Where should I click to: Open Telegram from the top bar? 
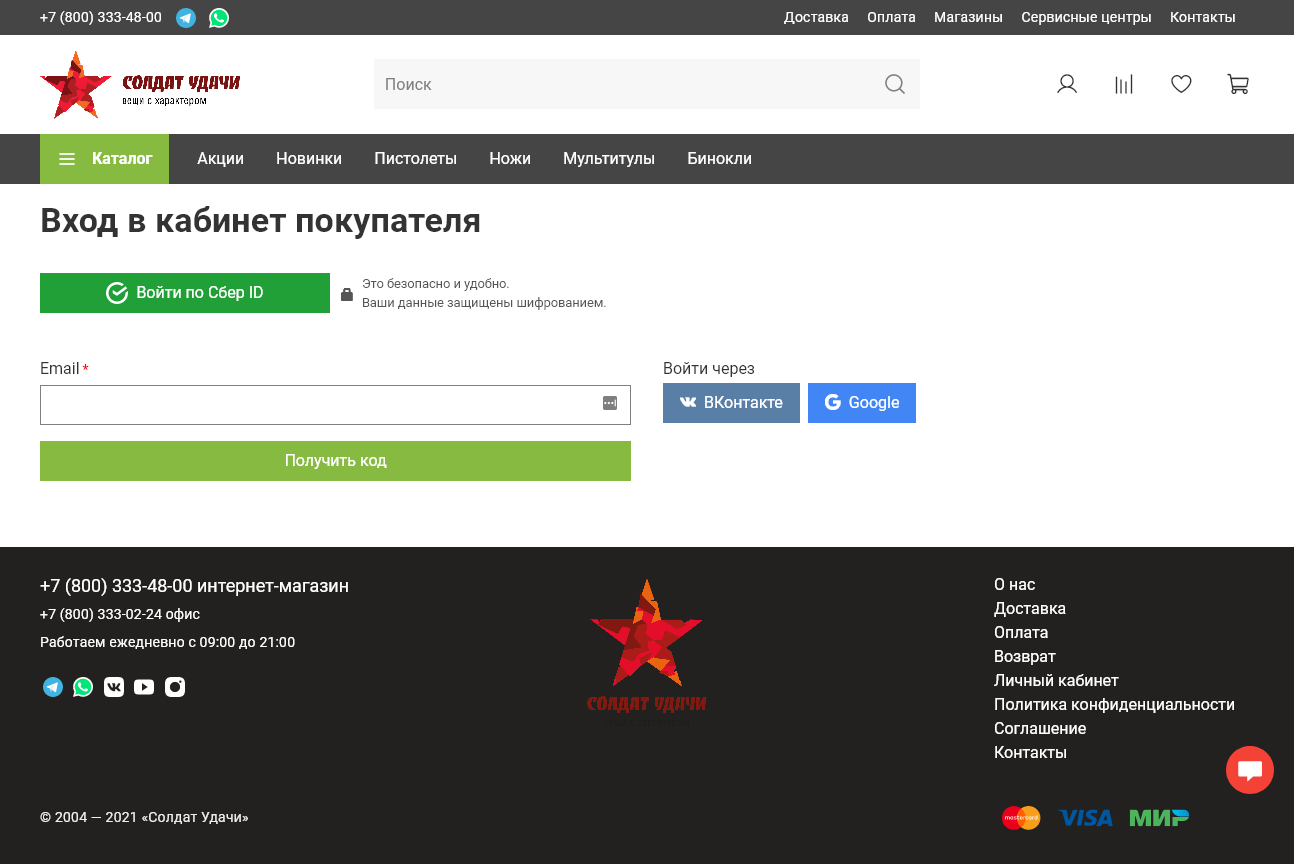point(186,17)
